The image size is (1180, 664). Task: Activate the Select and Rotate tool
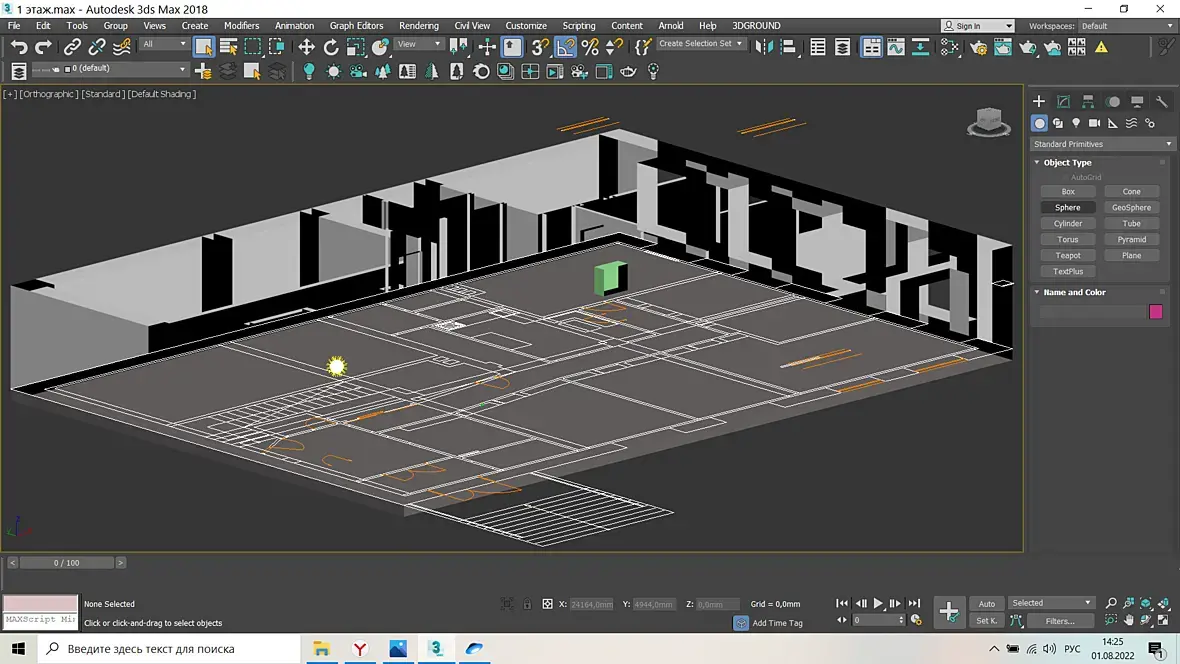(331, 47)
